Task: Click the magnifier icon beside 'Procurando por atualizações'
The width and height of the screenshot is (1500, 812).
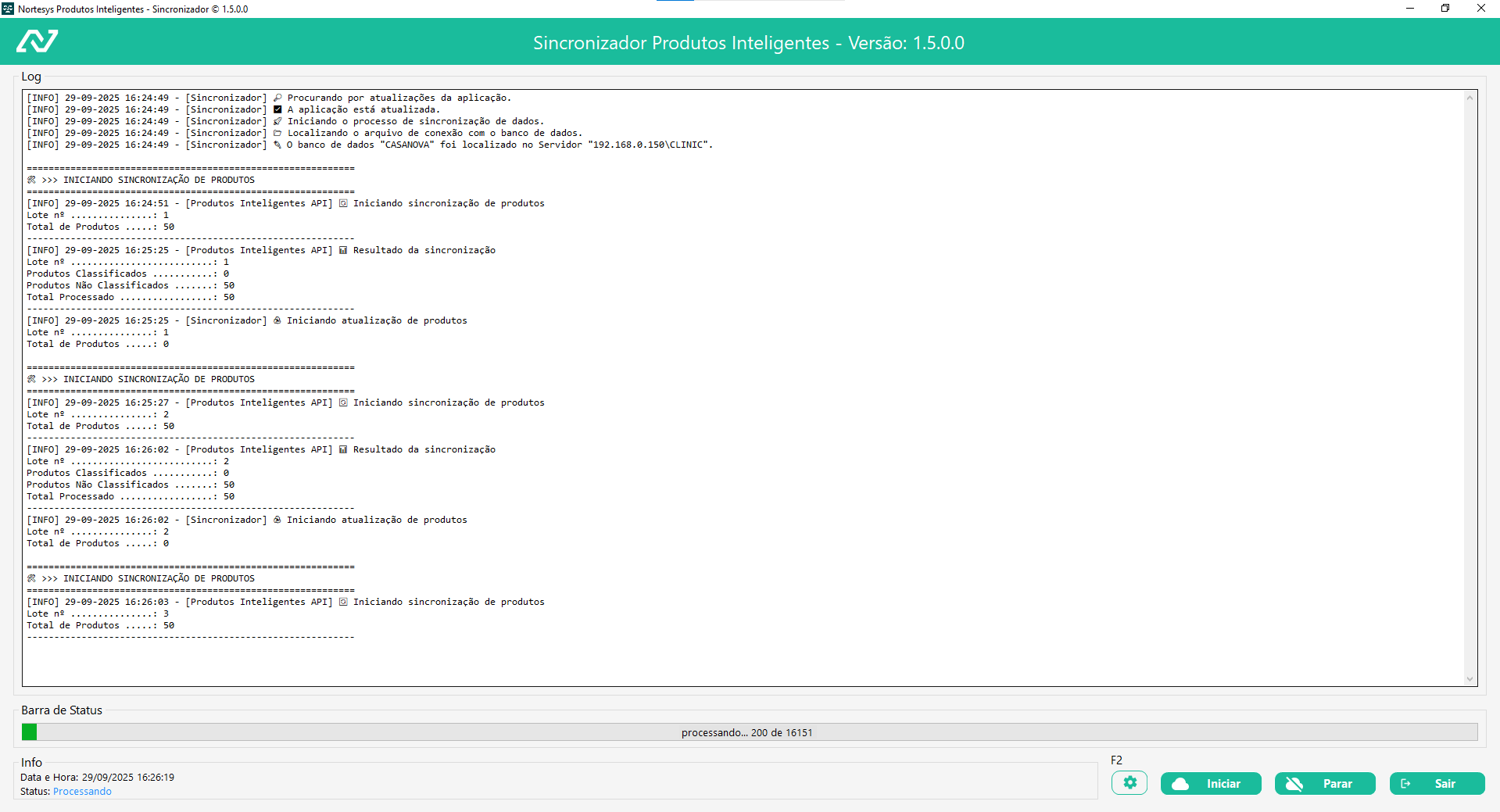Action: tap(277, 98)
